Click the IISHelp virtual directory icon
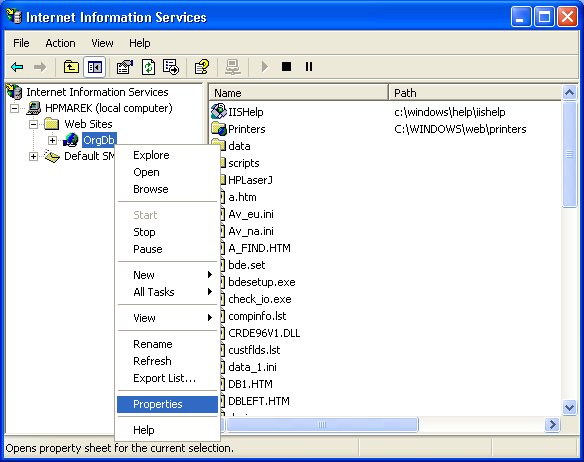This screenshot has width=584, height=462. (219, 111)
